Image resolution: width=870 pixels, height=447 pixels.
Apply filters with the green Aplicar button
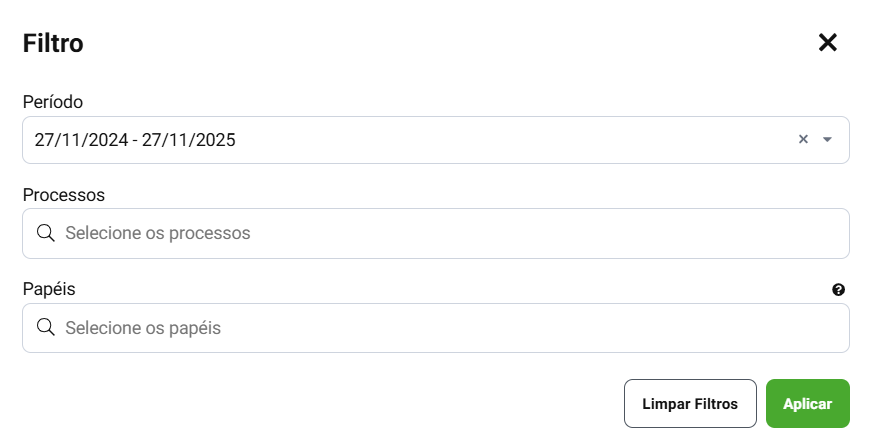click(x=807, y=404)
